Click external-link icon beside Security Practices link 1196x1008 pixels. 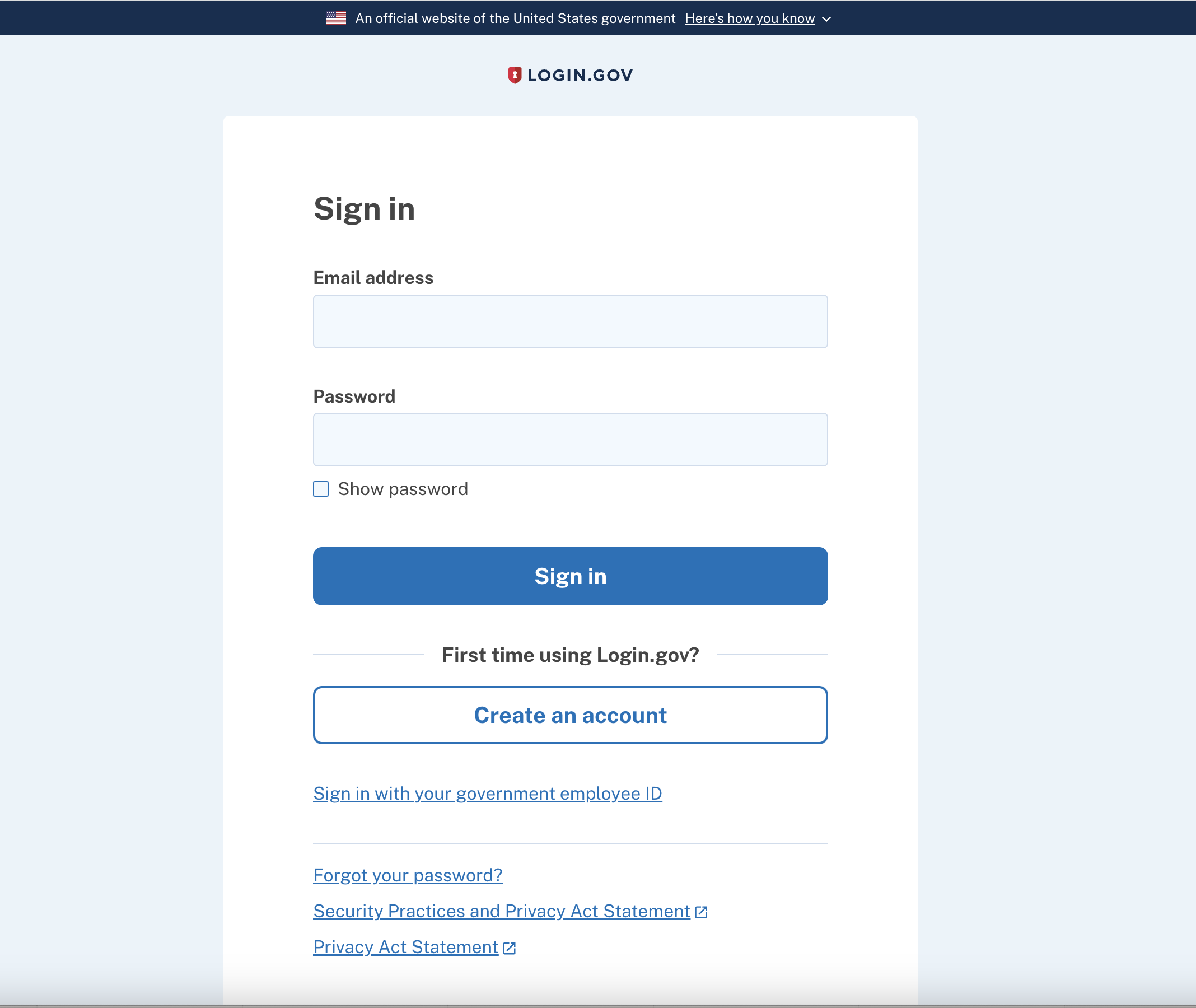(701, 912)
